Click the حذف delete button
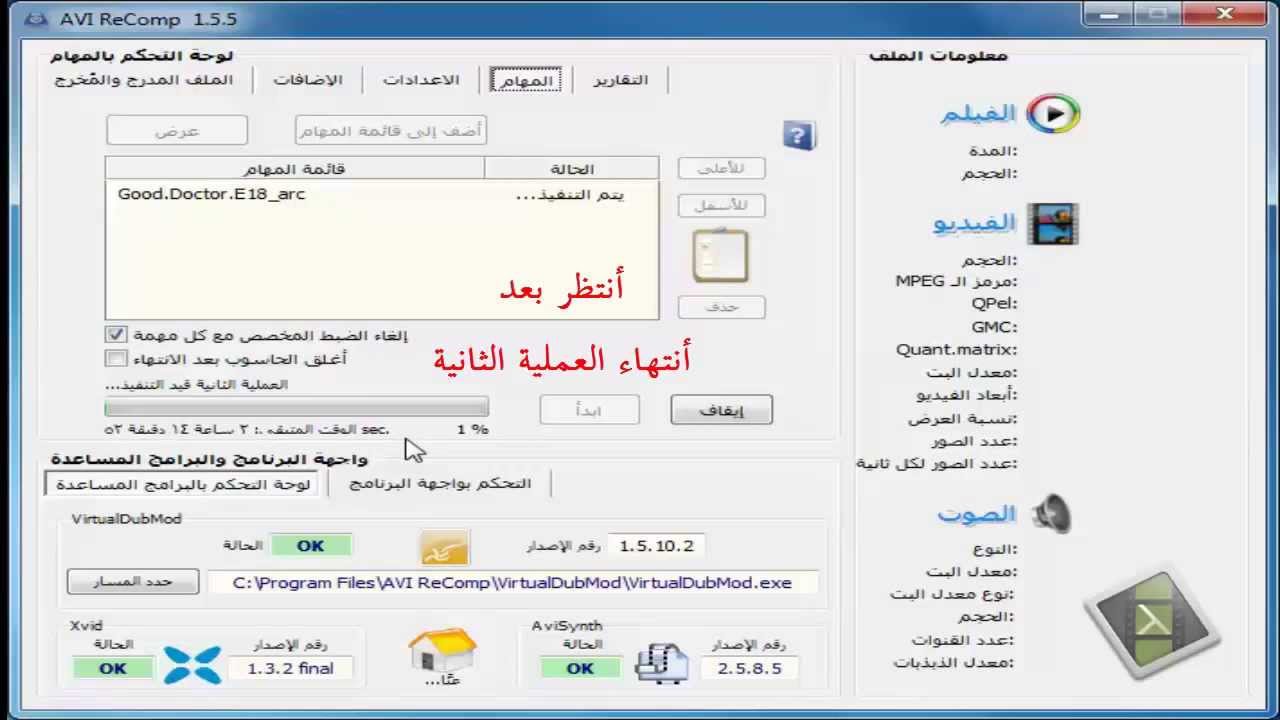The image size is (1280, 720). 721,307
